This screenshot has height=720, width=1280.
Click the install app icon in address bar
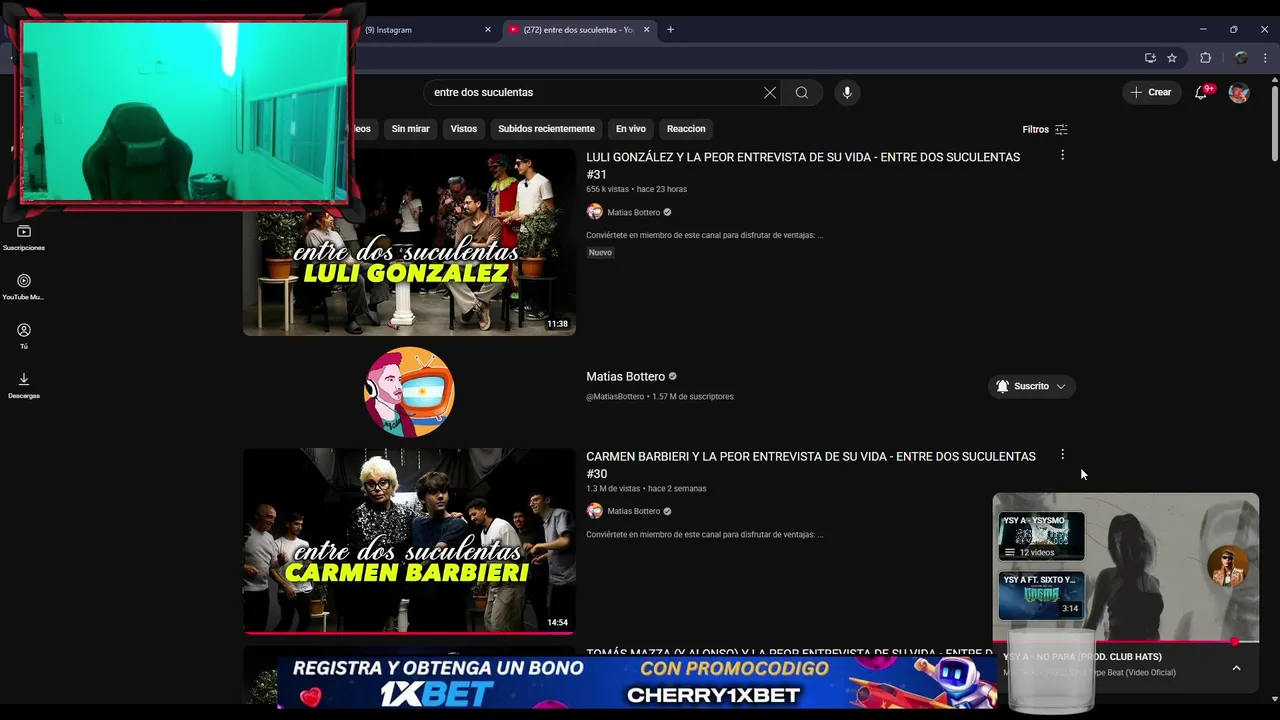click(1150, 58)
